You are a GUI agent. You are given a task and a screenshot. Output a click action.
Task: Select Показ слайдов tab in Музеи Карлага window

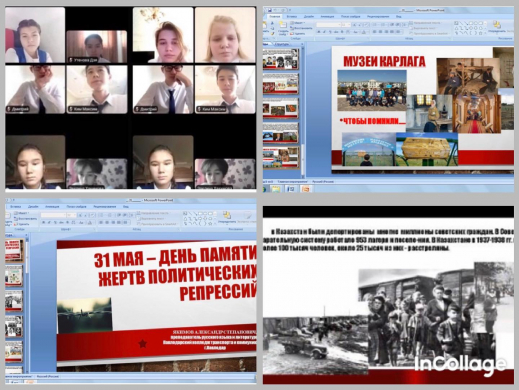351,17
